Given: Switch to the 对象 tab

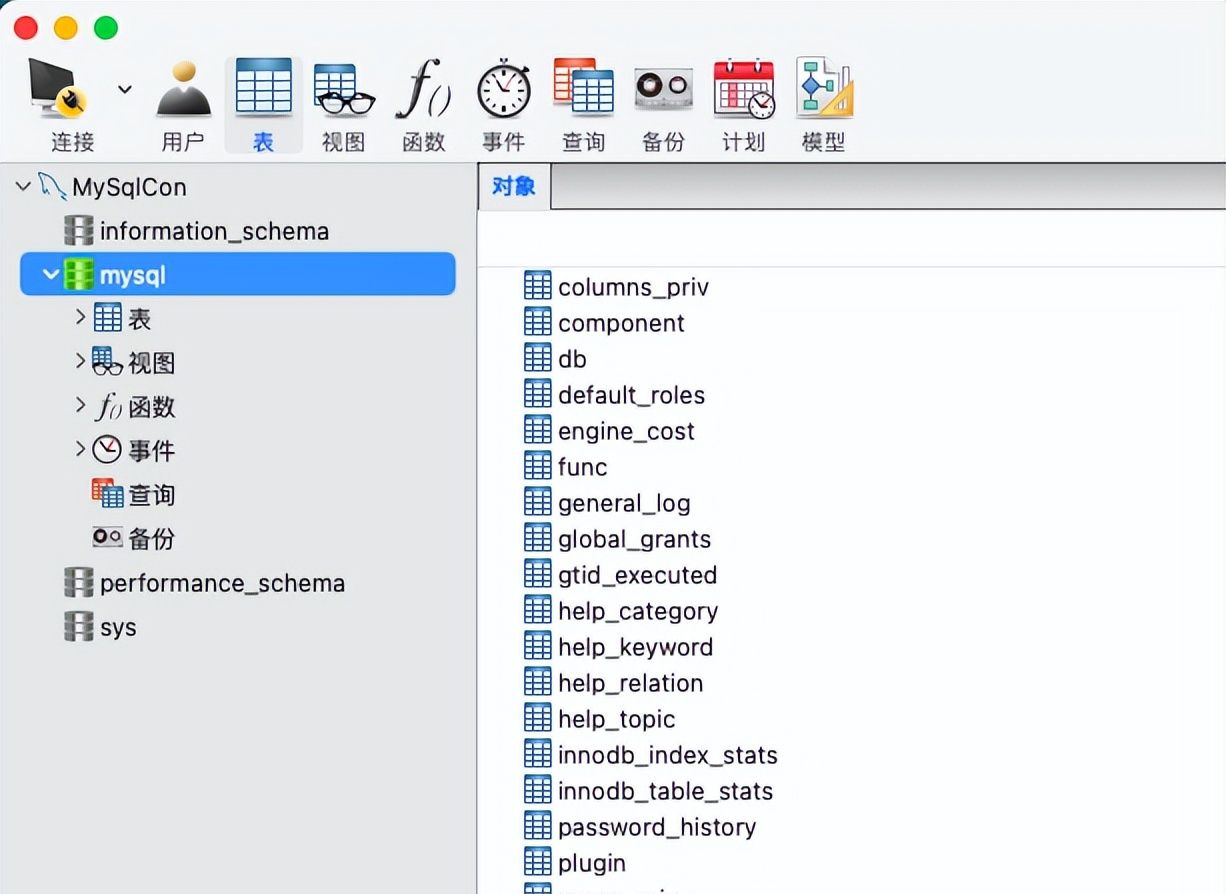Looking at the screenshot, I should 513,186.
